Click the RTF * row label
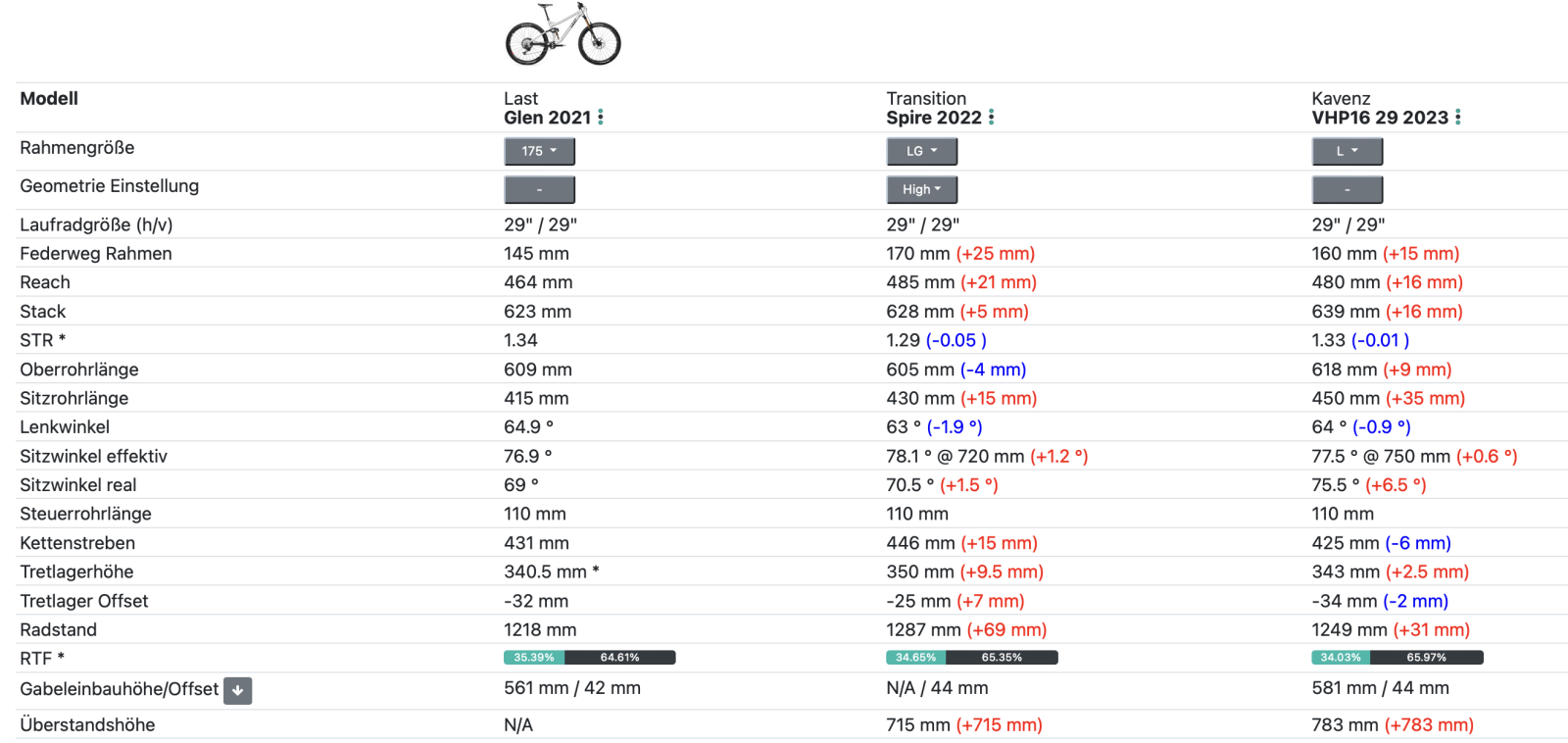1568x743 pixels. tap(42, 659)
